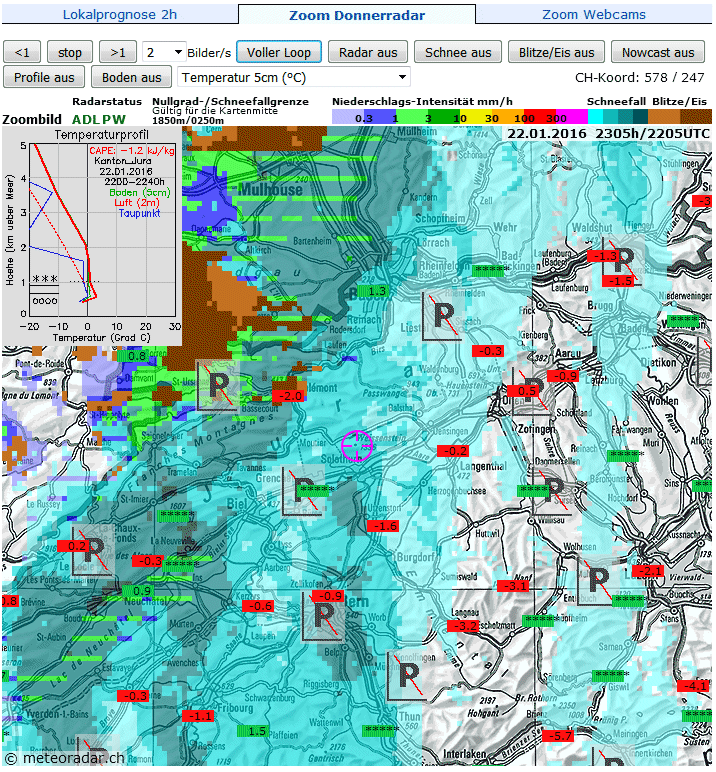Toggle Blitze/Eis aus lightning layer
The height and width of the screenshot is (772, 716).
pyautogui.click(x=556, y=53)
